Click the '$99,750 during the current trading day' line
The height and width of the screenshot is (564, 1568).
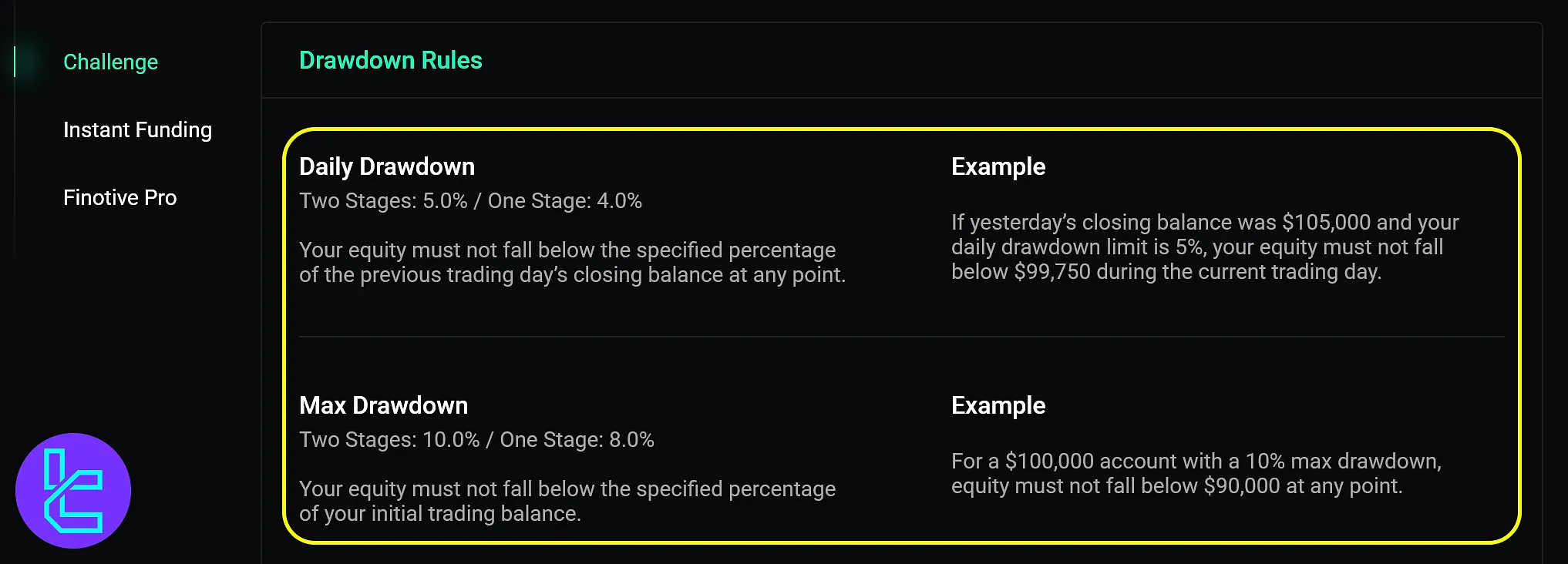1166,272
